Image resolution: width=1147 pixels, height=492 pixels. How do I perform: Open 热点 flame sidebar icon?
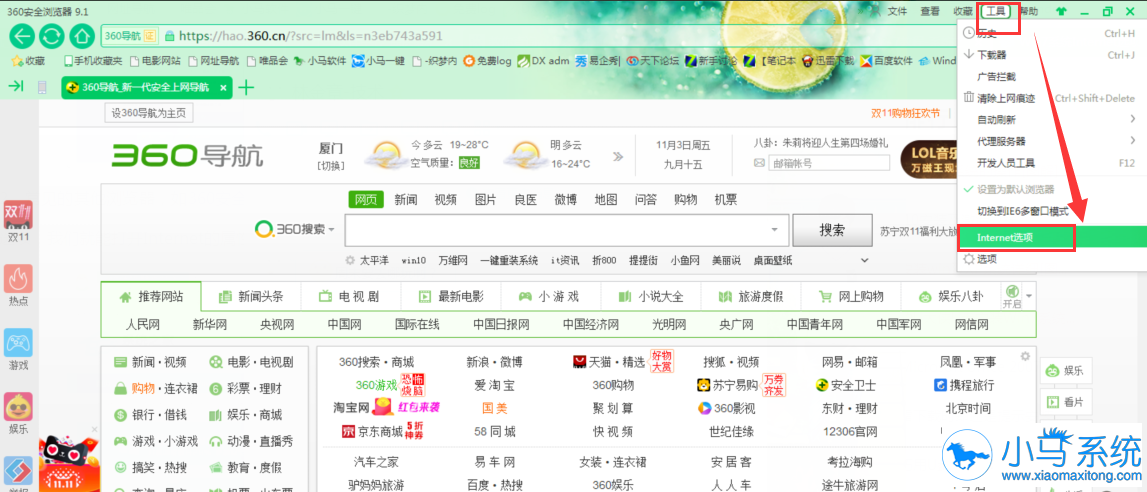point(18,286)
